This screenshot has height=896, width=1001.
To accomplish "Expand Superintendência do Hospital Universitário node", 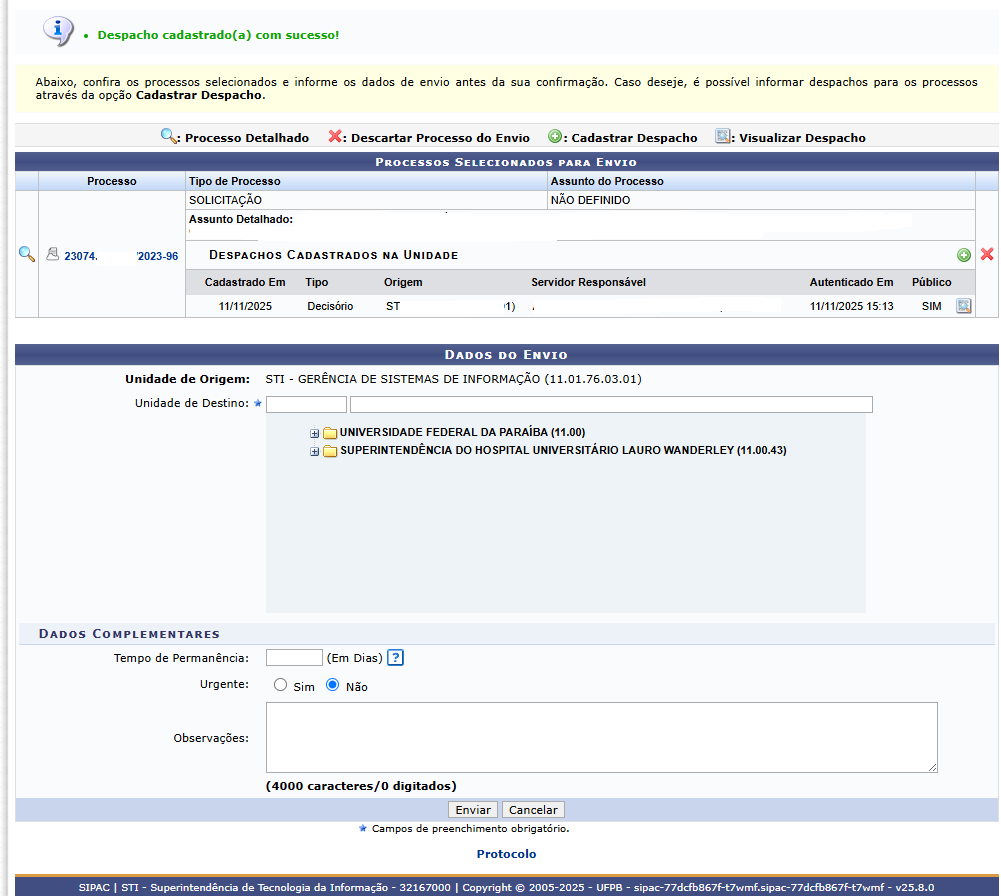I will [314, 452].
